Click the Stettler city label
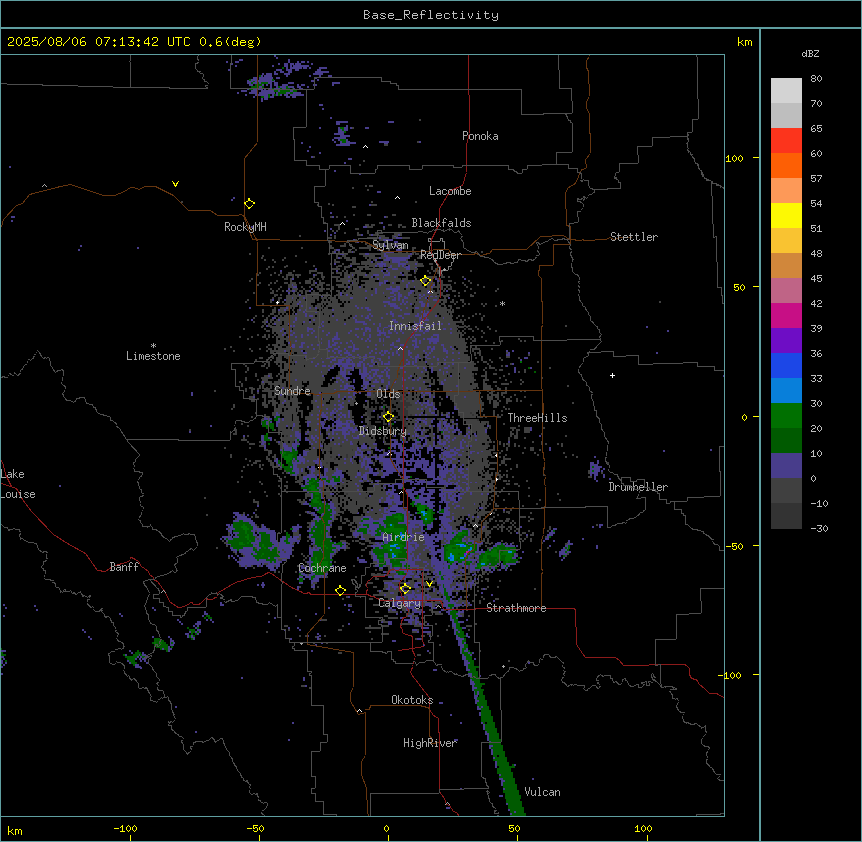Image resolution: width=862 pixels, height=842 pixels. point(634,237)
